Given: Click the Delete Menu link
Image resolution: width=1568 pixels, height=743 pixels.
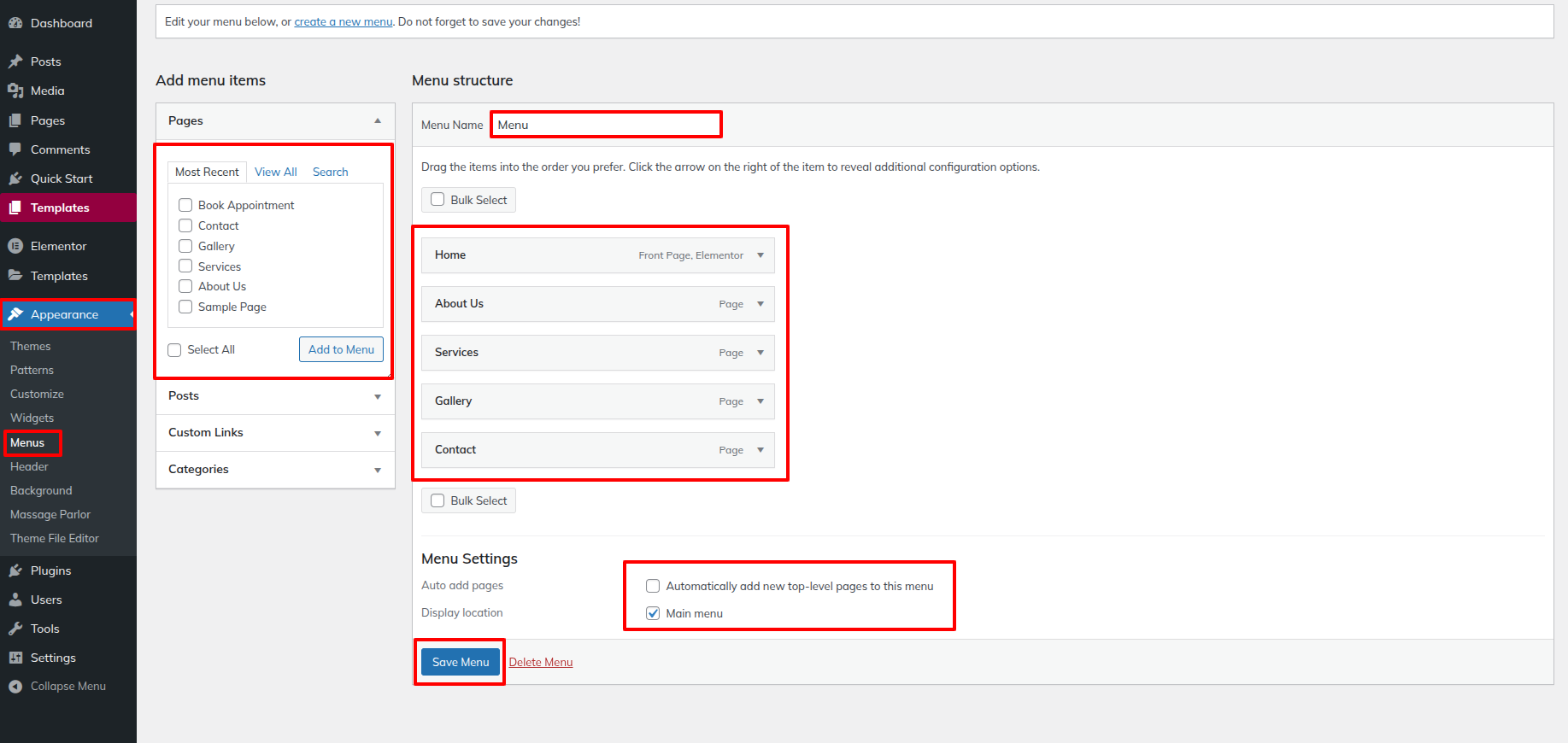Looking at the screenshot, I should click(540, 662).
